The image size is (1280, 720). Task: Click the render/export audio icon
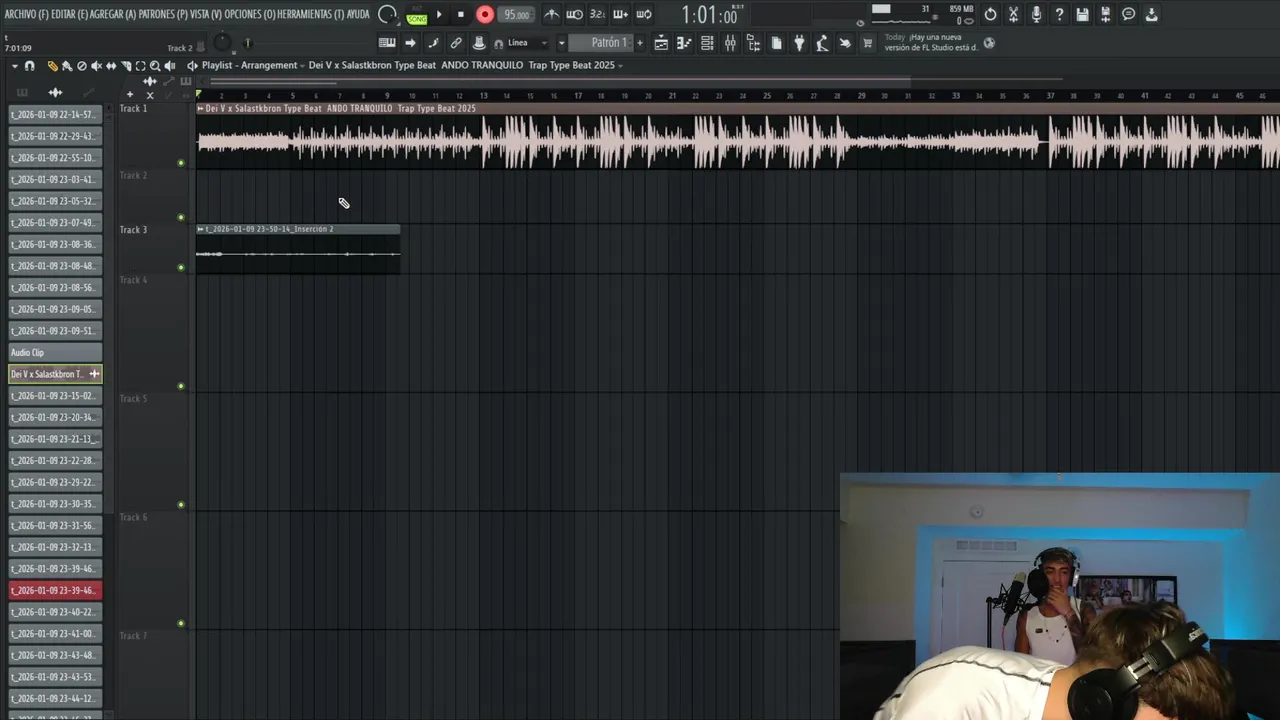1105,14
